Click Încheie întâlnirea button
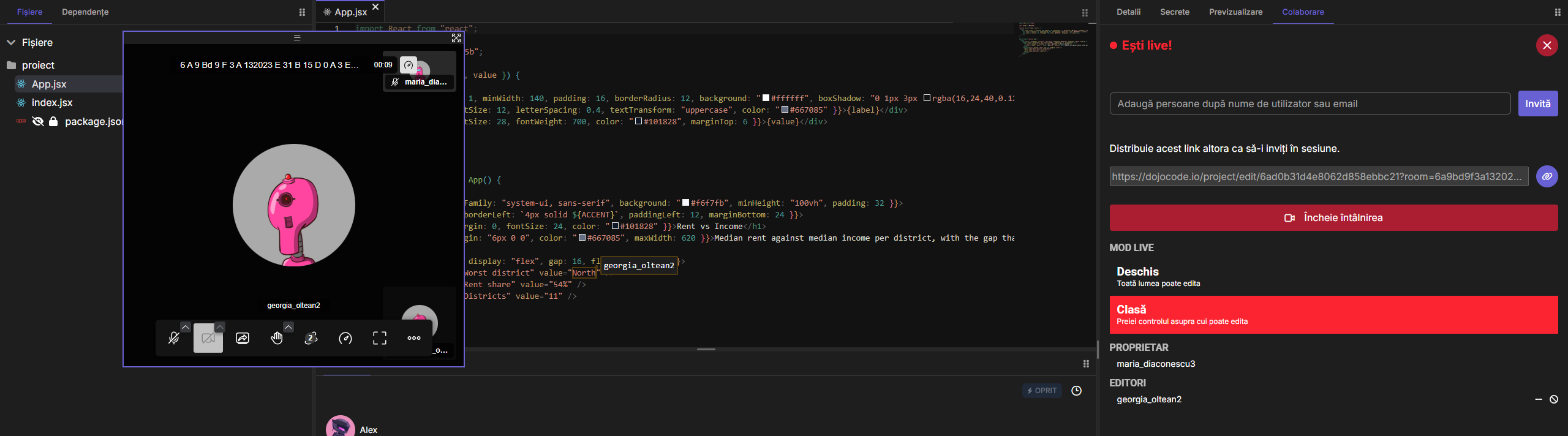 1334,217
